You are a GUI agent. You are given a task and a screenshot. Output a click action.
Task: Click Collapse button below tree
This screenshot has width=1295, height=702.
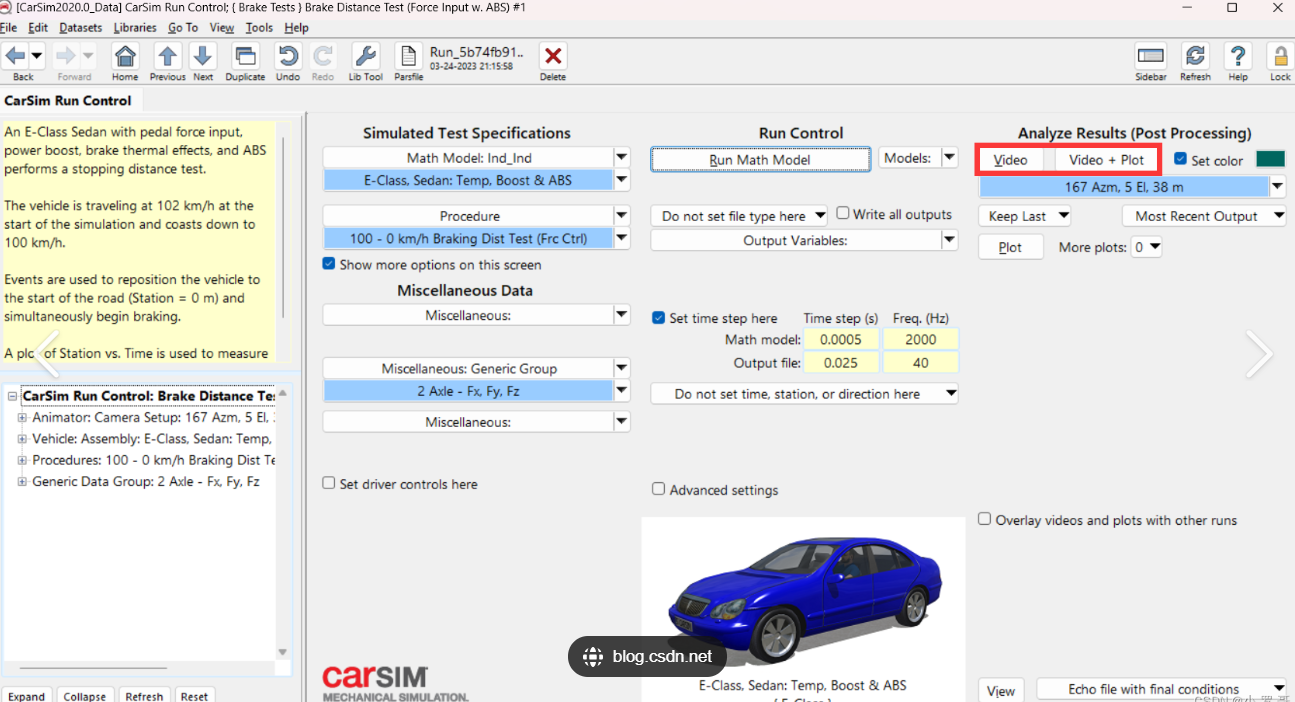[85, 696]
